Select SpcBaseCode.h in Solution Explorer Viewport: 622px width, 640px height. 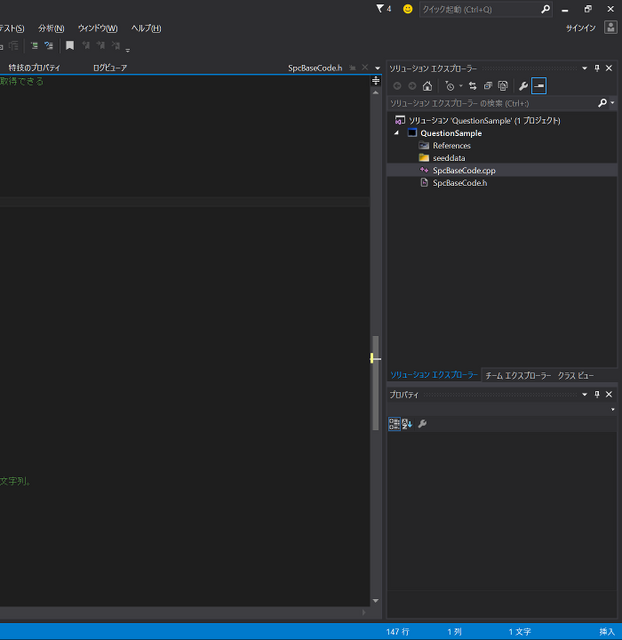point(459,183)
